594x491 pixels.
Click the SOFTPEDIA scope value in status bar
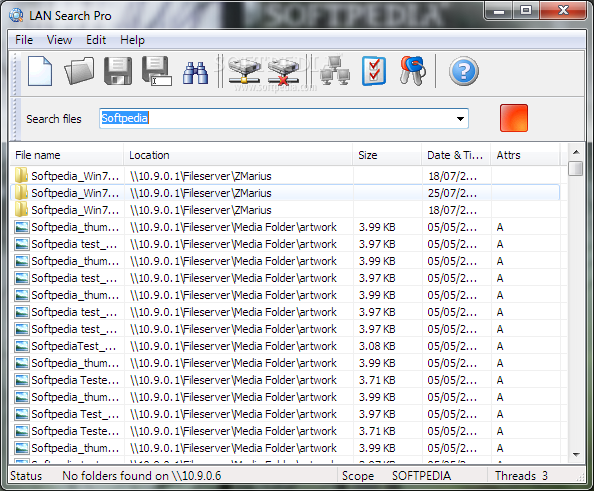click(421, 475)
